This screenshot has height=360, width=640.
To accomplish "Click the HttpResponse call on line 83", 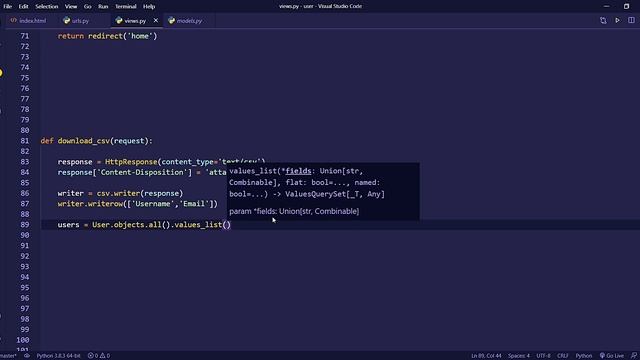I will [131, 162].
